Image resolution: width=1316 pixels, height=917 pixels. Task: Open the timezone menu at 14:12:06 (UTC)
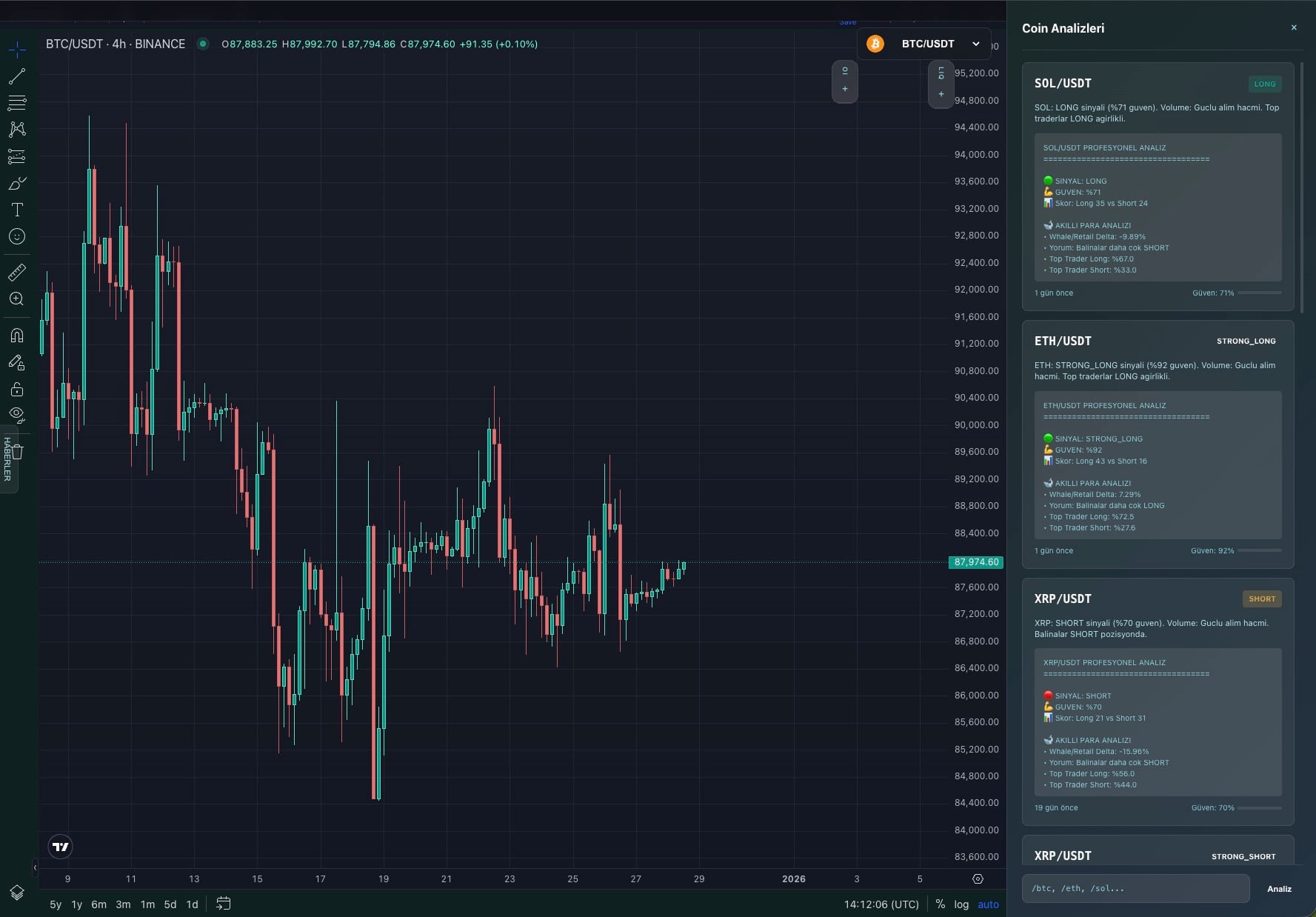(x=881, y=904)
